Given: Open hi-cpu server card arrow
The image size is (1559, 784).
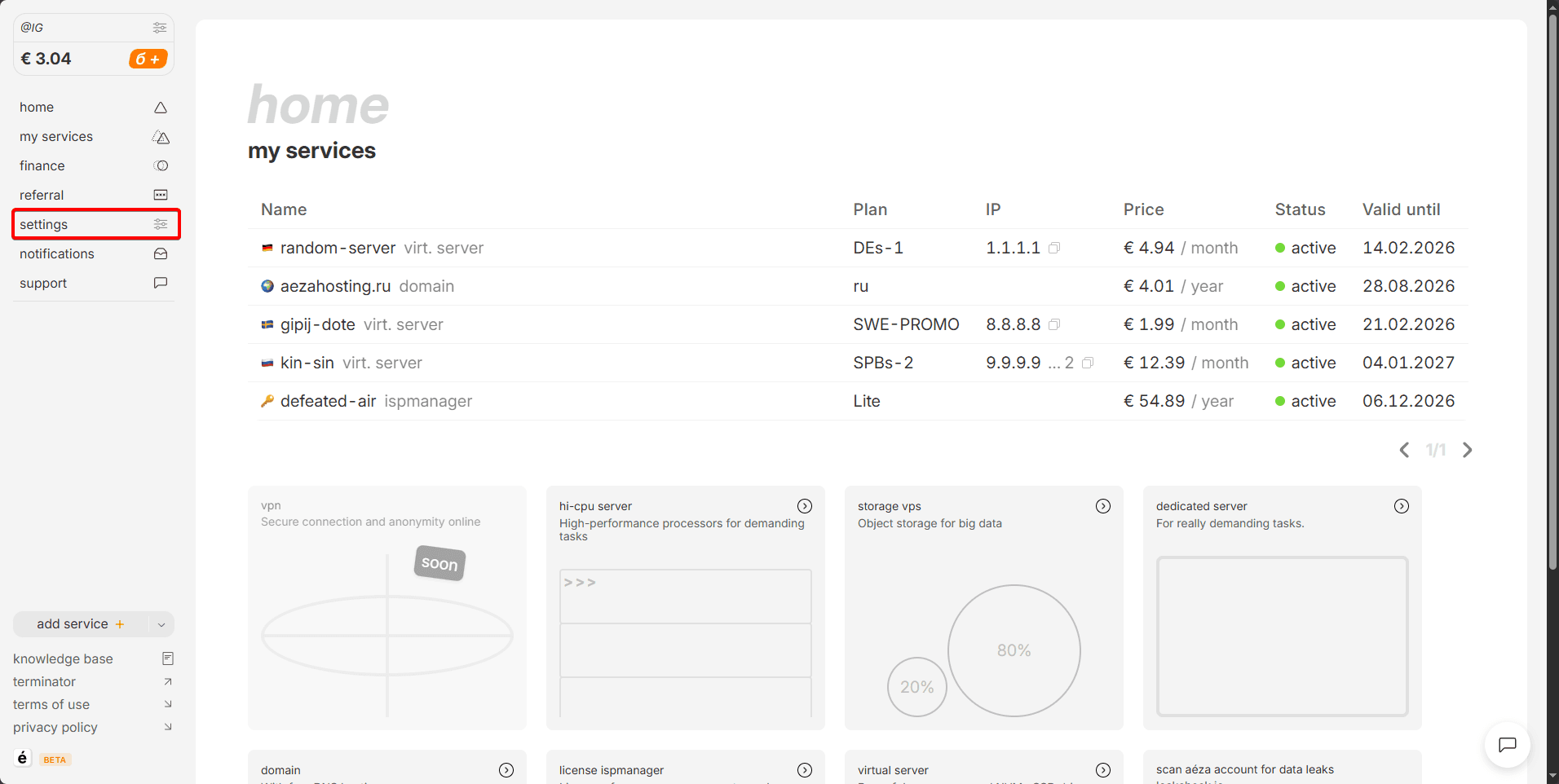Looking at the screenshot, I should point(804,506).
